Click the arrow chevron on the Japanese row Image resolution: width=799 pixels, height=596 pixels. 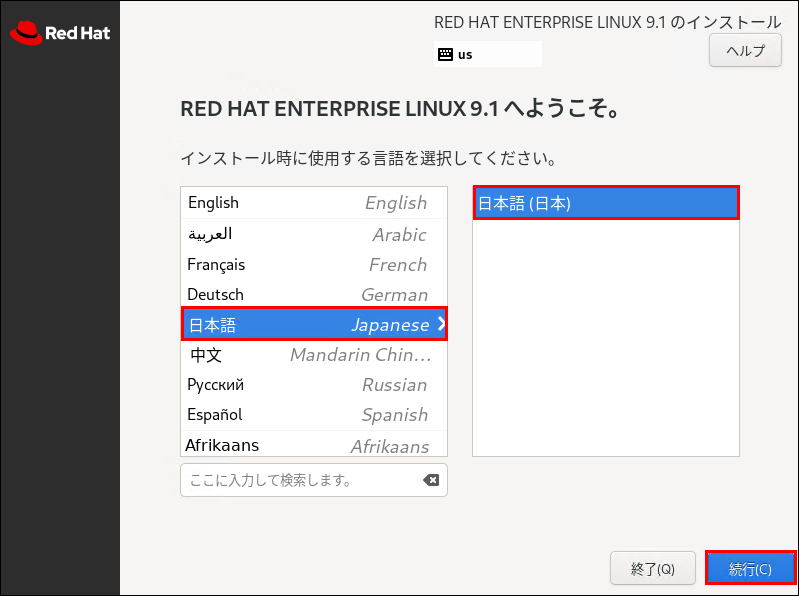[x=441, y=323]
